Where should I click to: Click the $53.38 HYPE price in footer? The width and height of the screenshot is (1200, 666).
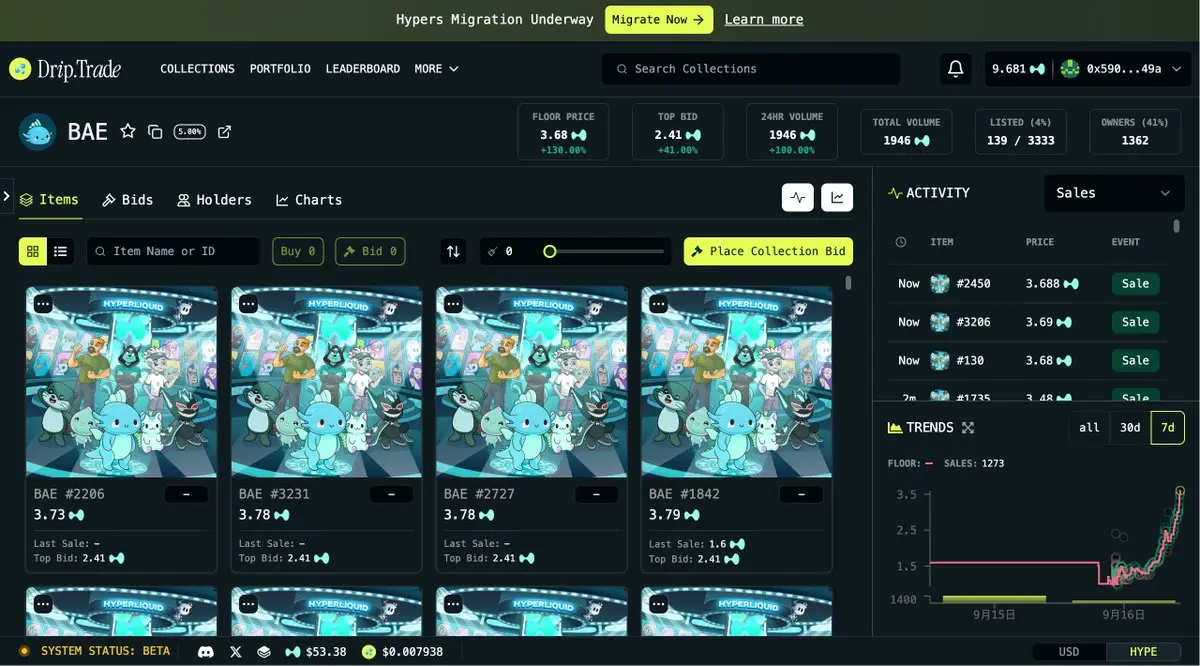click(x=315, y=652)
